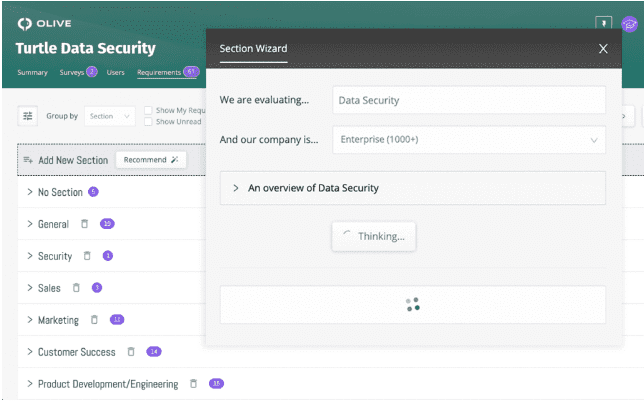Viewport: 644px width, 404px height.
Task: Click the Turtle Data Security title
Action: [x=85, y=48]
